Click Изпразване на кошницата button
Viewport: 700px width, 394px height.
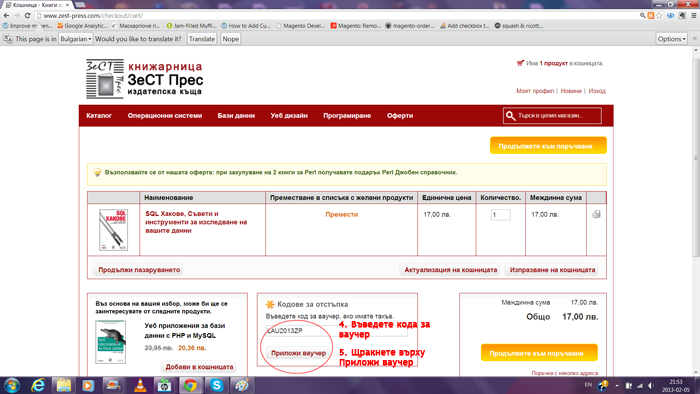[x=552, y=270]
